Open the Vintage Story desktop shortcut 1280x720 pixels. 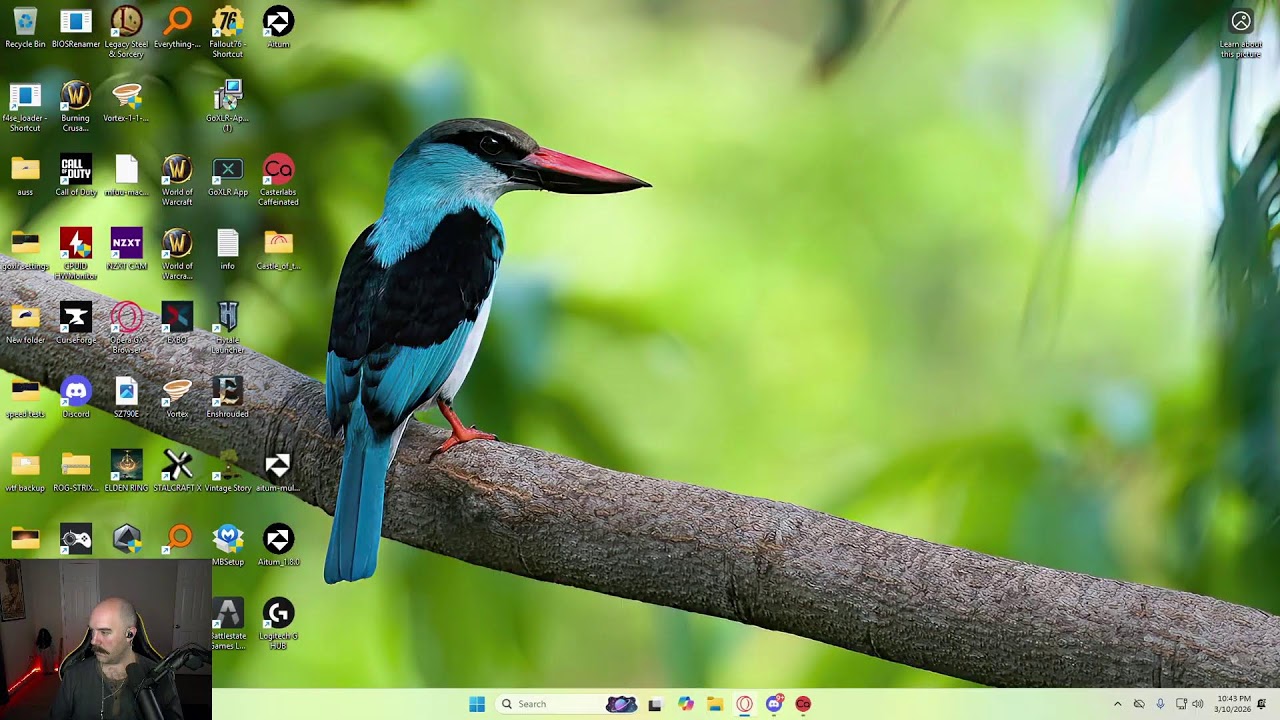point(227,472)
